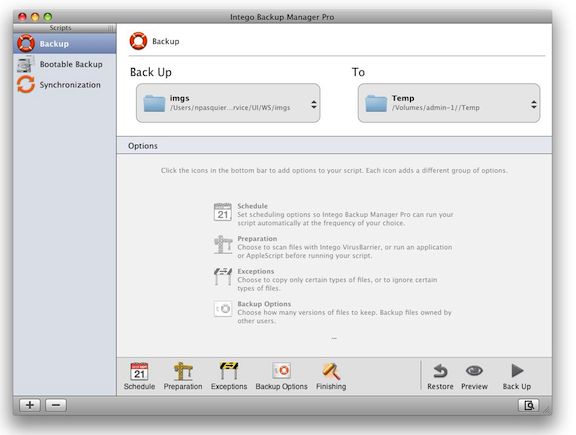Close the Intego Backup Manager Pro window

coord(22,17)
